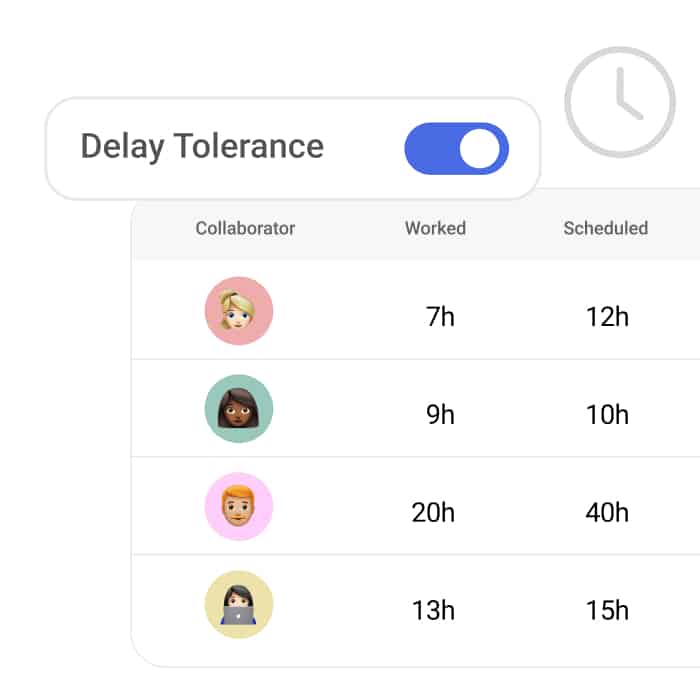Select the 20h worked cell
This screenshot has width=700, height=700.
coord(433,513)
